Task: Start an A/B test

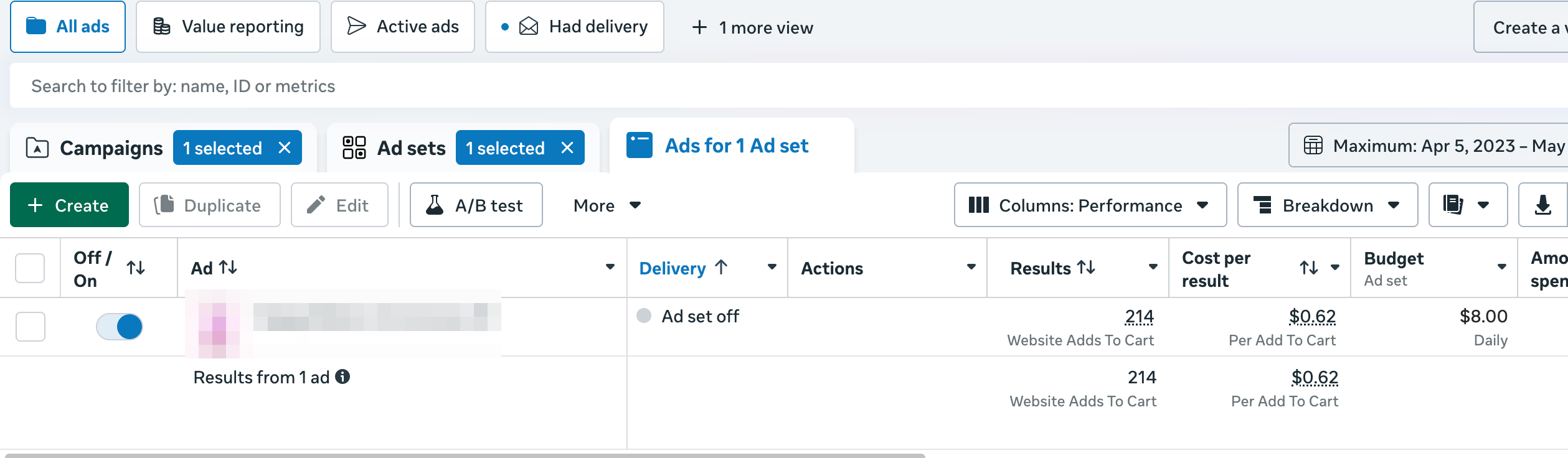Action: (476, 205)
